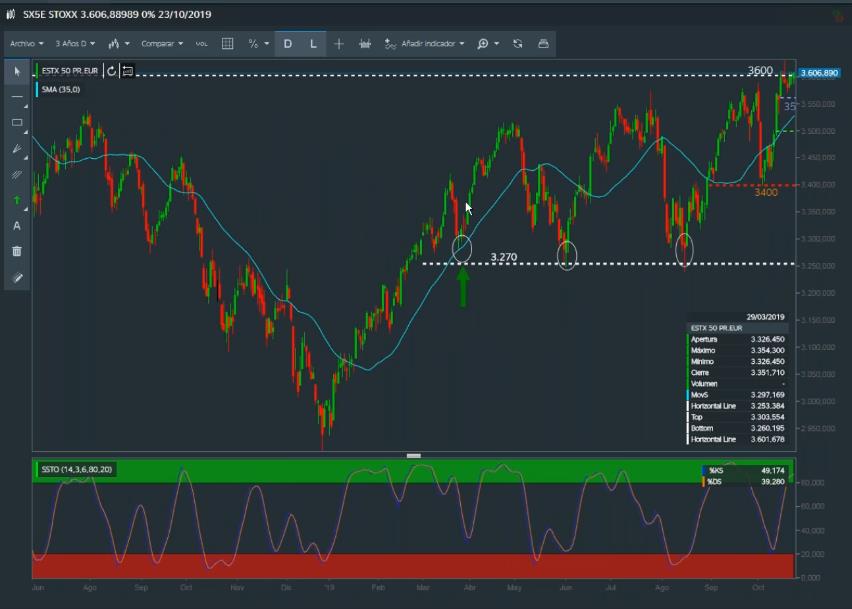The image size is (852, 609).
Task: Choose the parallel channel lines tool
Action: pyautogui.click(x=17, y=174)
